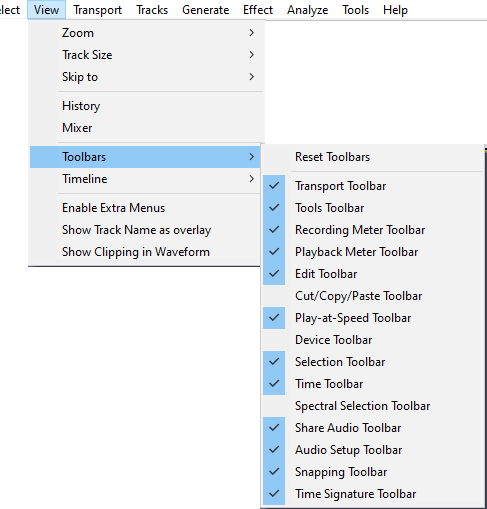Open the Mixer entry

click(145, 128)
